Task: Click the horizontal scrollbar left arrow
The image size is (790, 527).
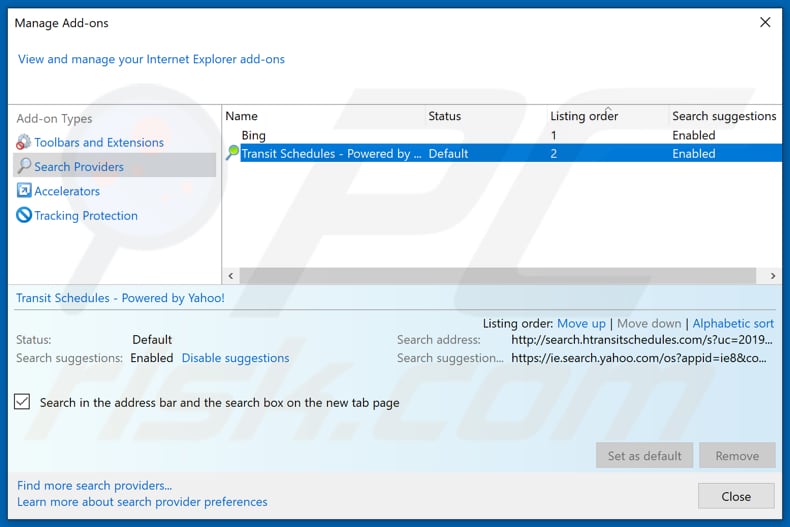Action: click(x=231, y=276)
